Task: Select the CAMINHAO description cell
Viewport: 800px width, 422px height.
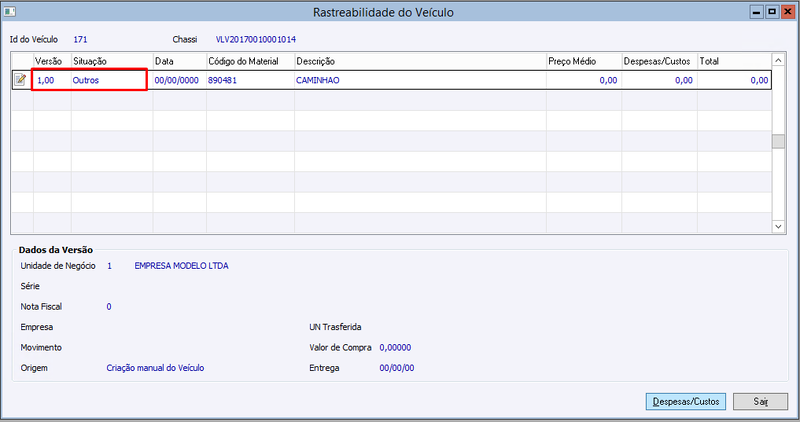Action: tap(420, 80)
